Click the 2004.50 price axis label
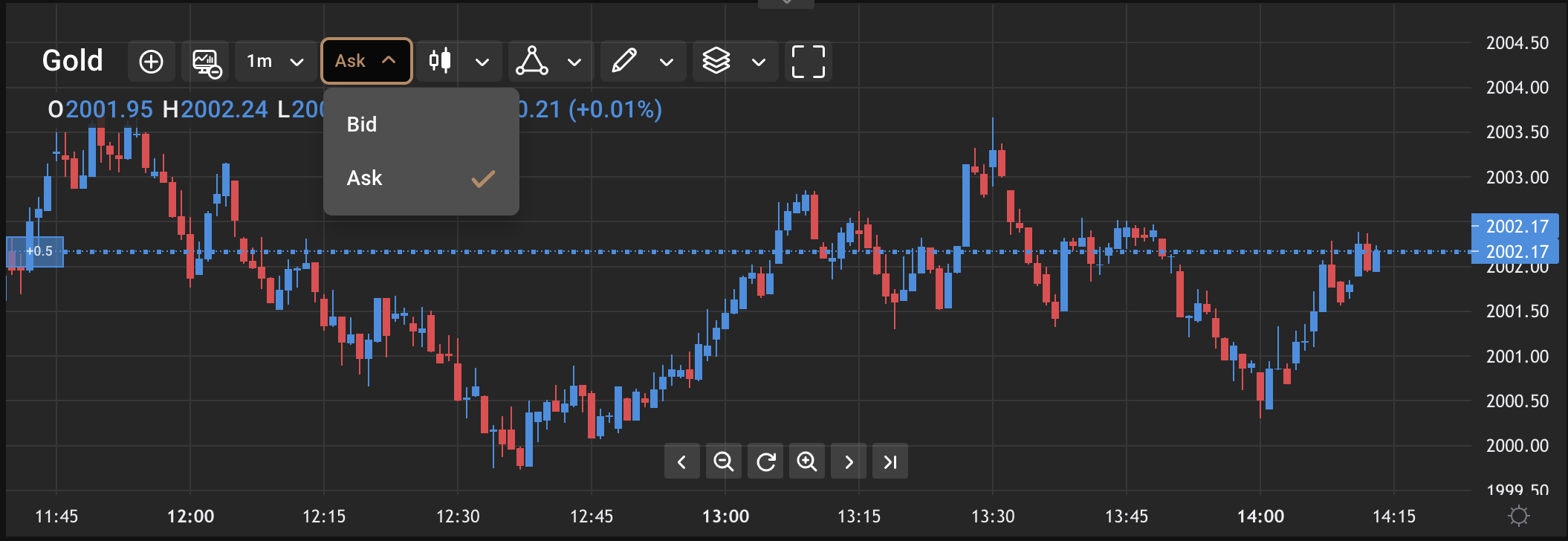 pos(1517,43)
